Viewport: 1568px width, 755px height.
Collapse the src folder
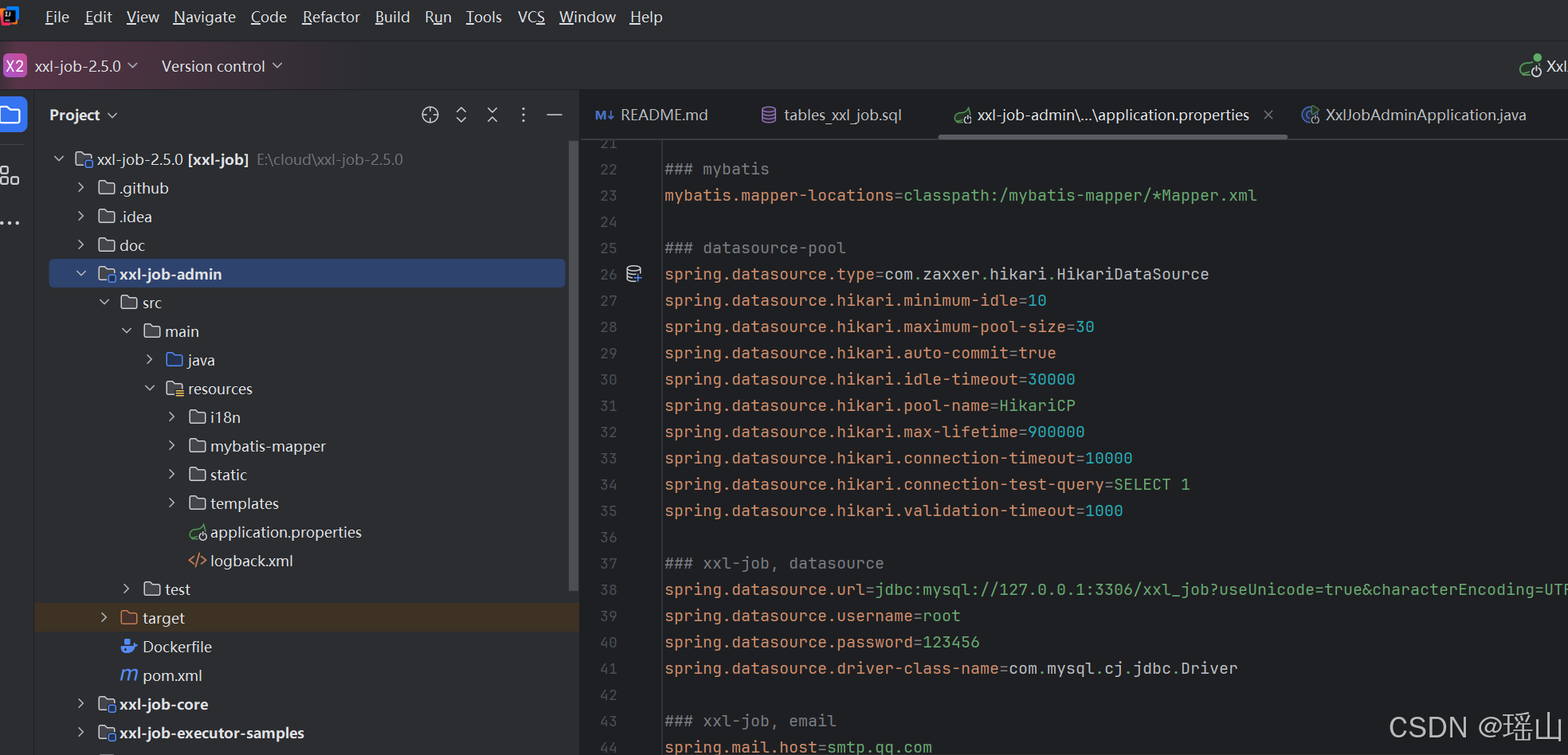pos(104,303)
